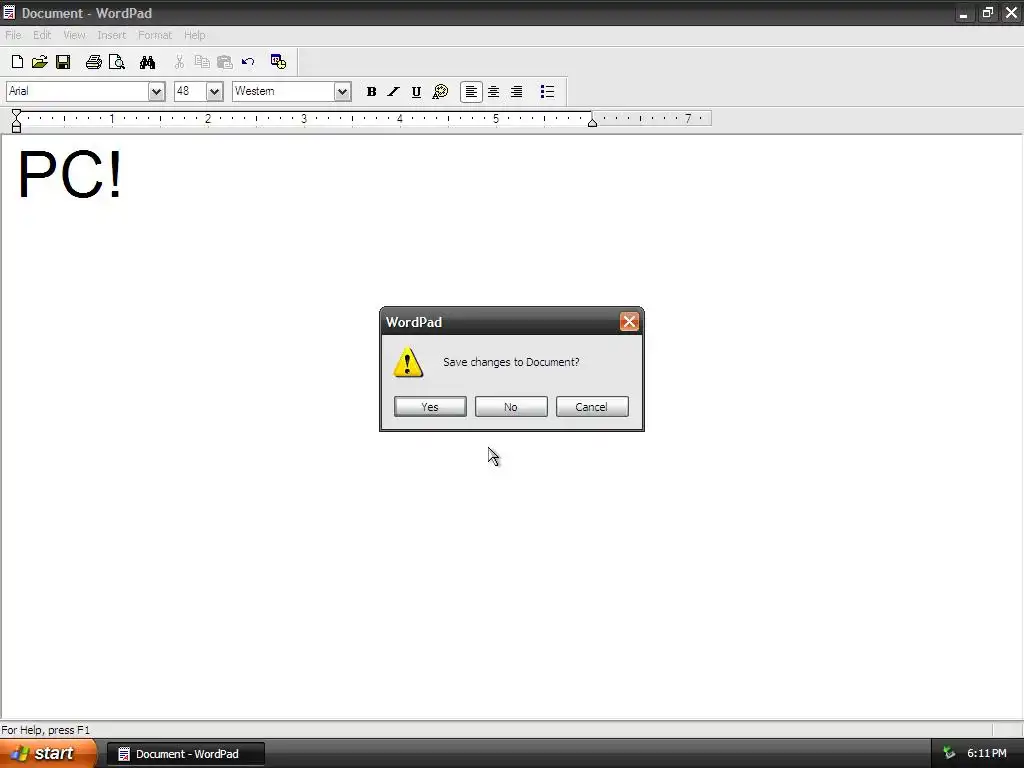Screen dimensions: 1024x768
Task: Open the Help menu
Action: 195,35
